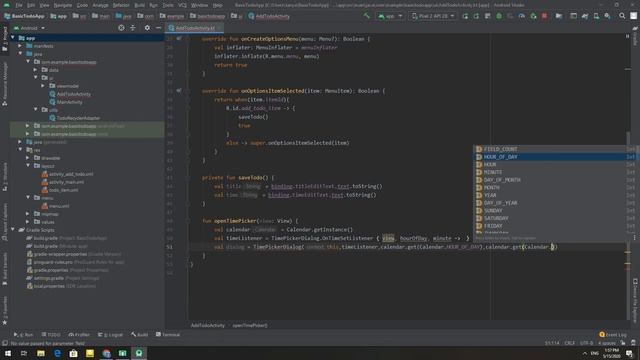Open local.properties file
Viewport: 640px width, 360px height.
pyautogui.click(x=49, y=286)
